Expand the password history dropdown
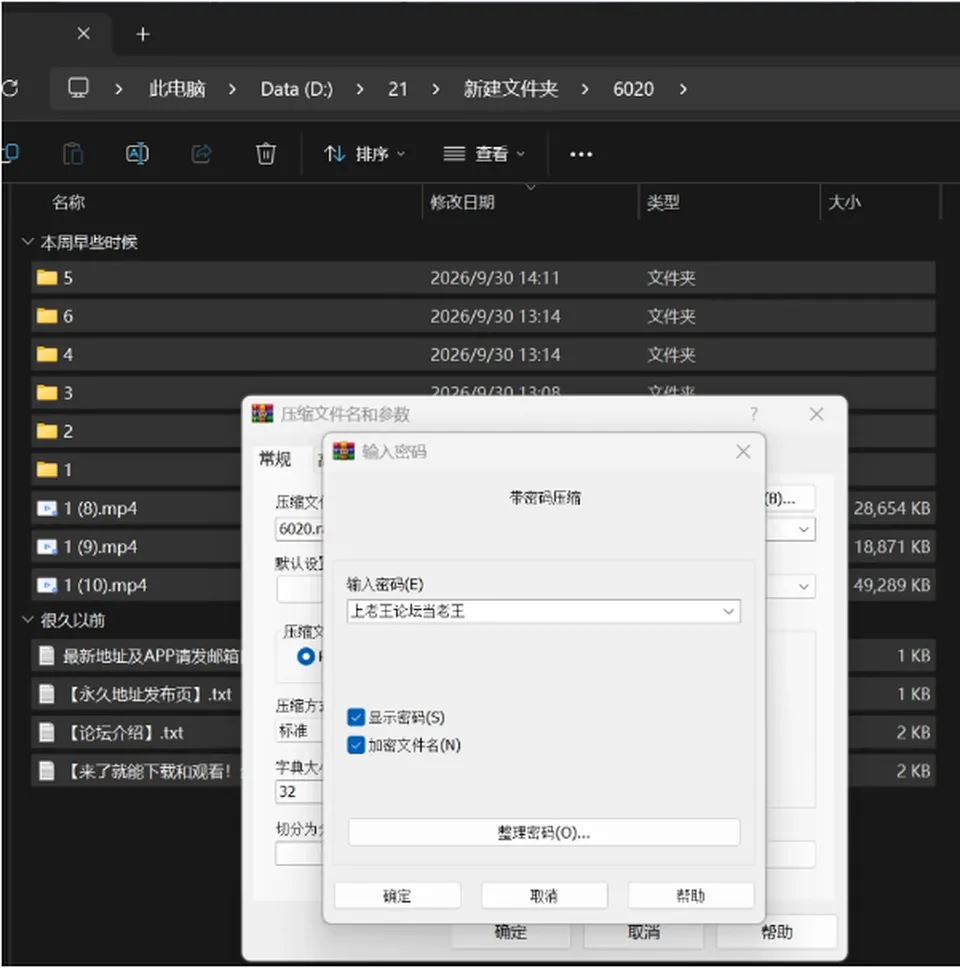This screenshot has height=968, width=960. tap(728, 612)
